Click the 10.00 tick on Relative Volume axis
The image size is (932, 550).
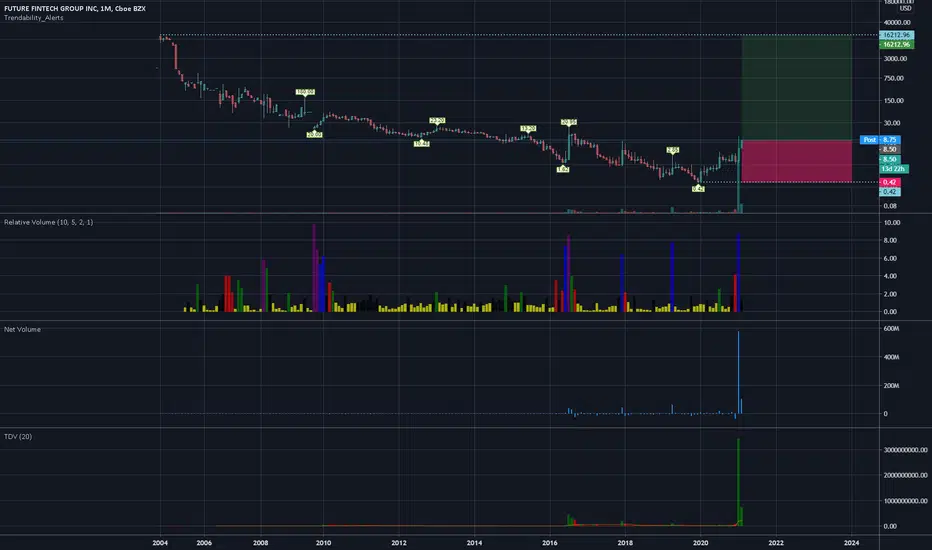coord(892,222)
